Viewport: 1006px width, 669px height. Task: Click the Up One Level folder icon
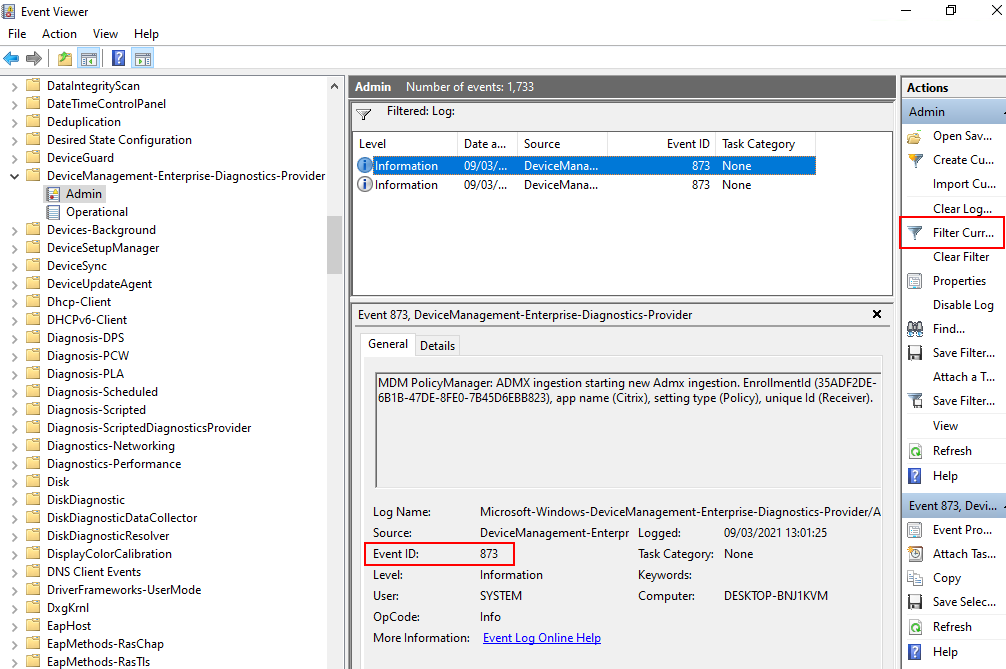pyautogui.click(x=65, y=59)
